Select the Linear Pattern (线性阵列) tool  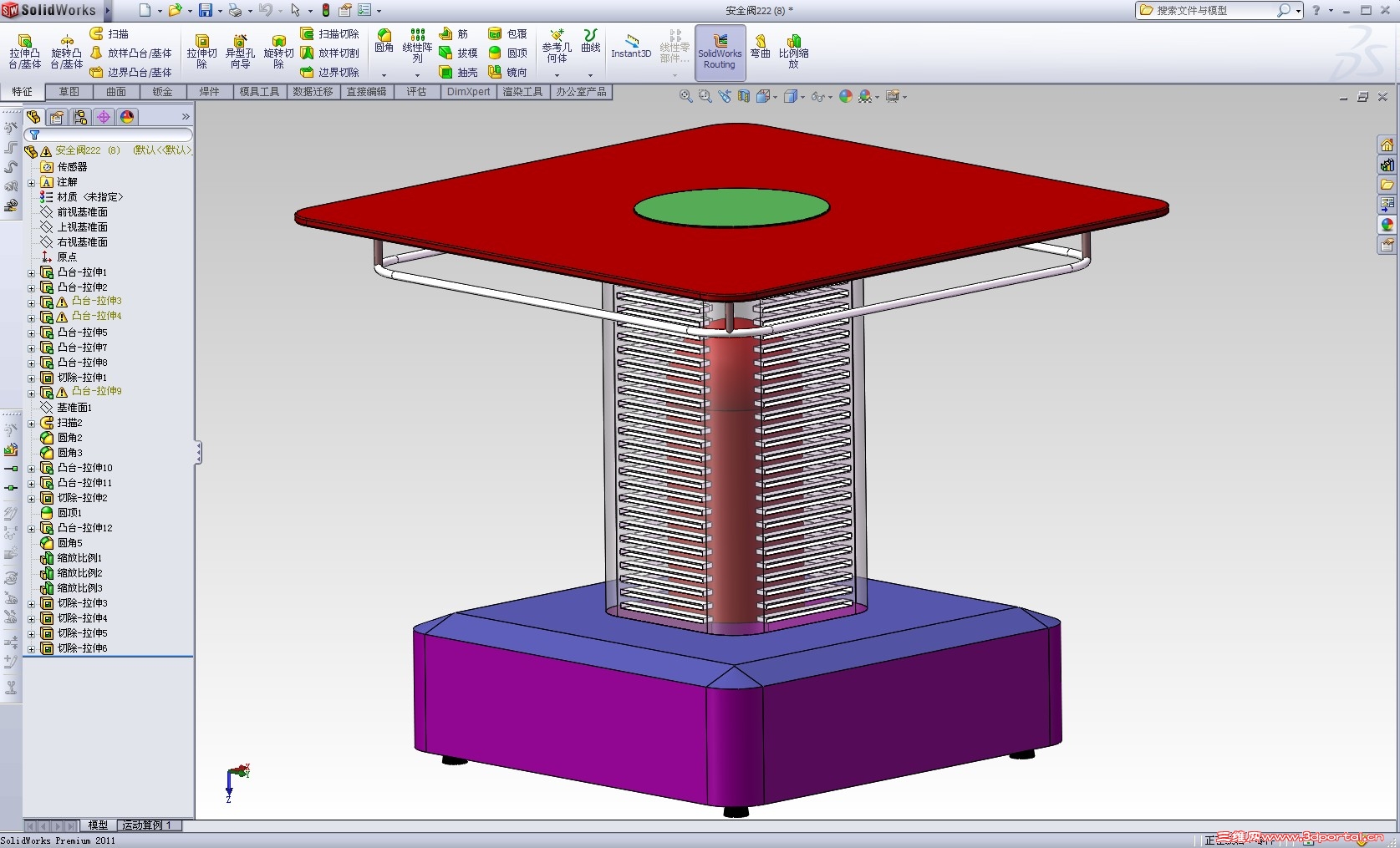pyautogui.click(x=417, y=46)
